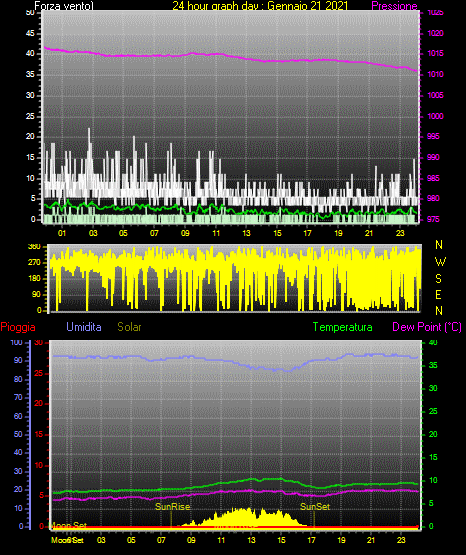This screenshot has height=555, width=466.
Task: Click the 100 humidity axis value
Action: [x=17, y=343]
